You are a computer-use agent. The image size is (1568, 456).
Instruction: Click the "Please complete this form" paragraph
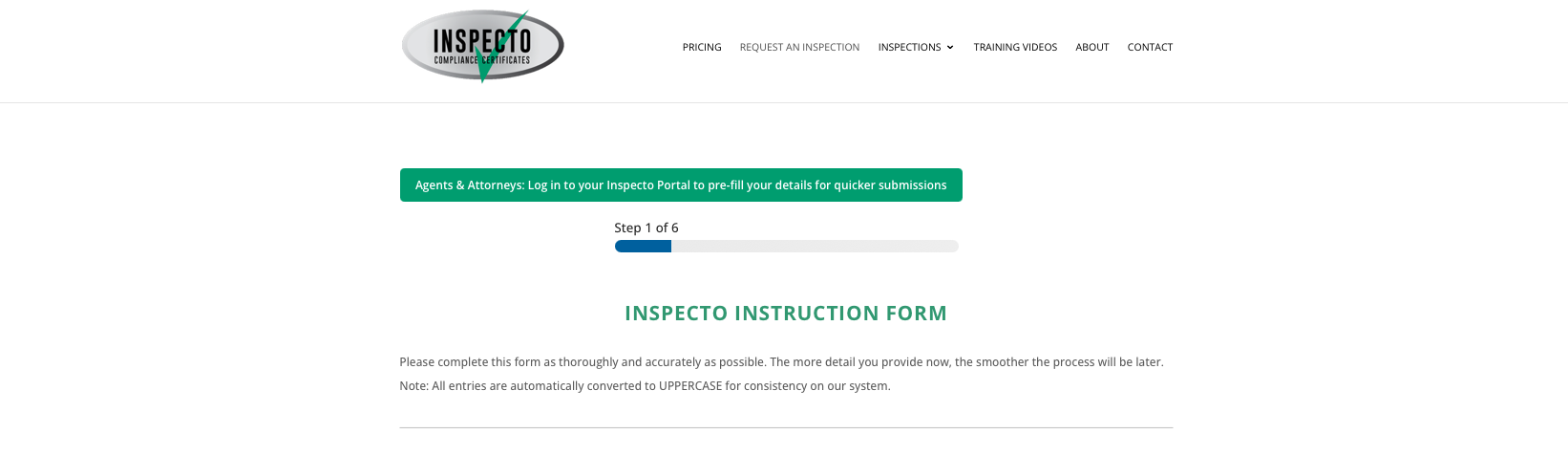(x=781, y=362)
